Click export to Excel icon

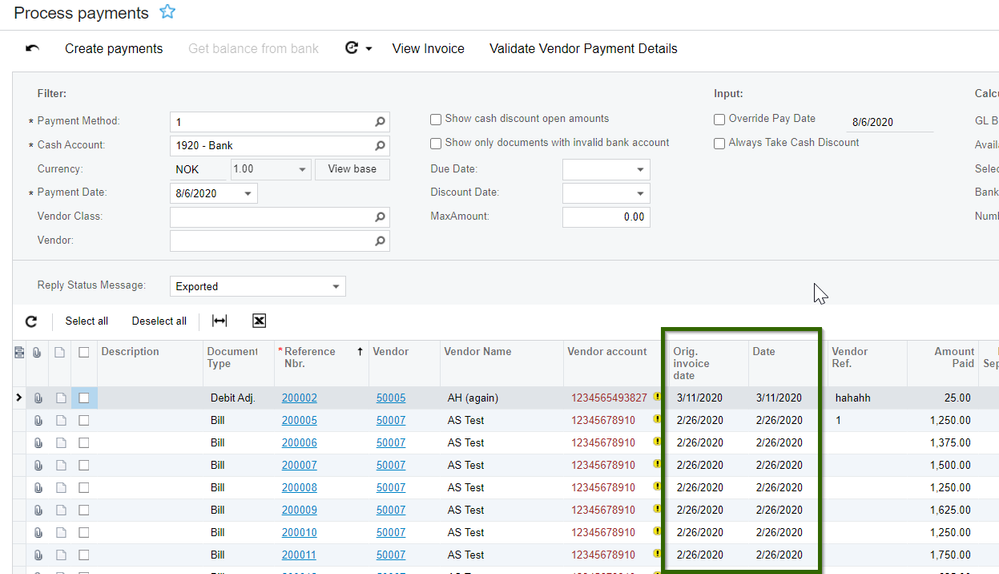(x=259, y=321)
